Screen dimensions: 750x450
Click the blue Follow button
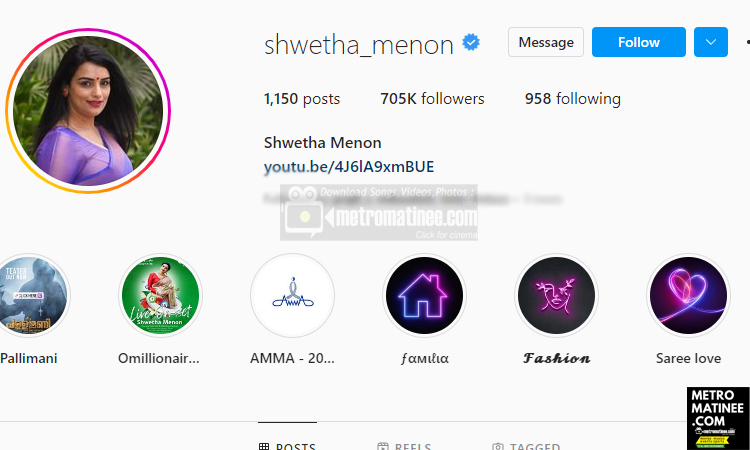click(639, 42)
